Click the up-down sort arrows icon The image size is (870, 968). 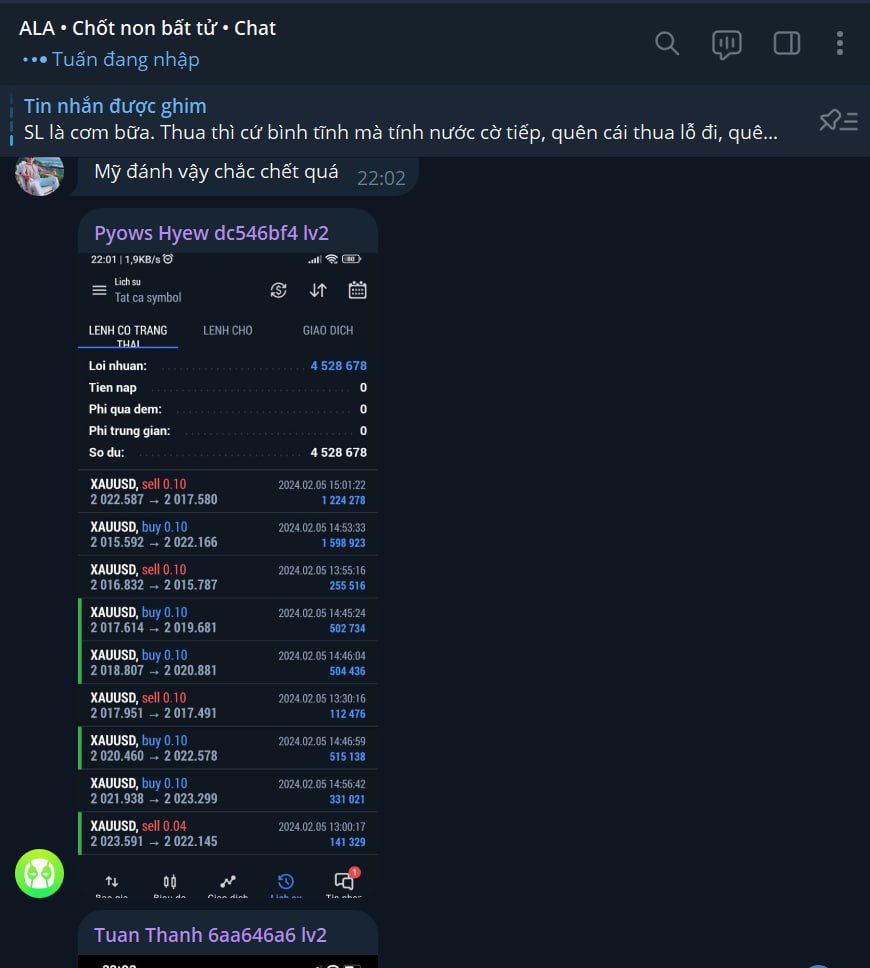tap(318, 290)
